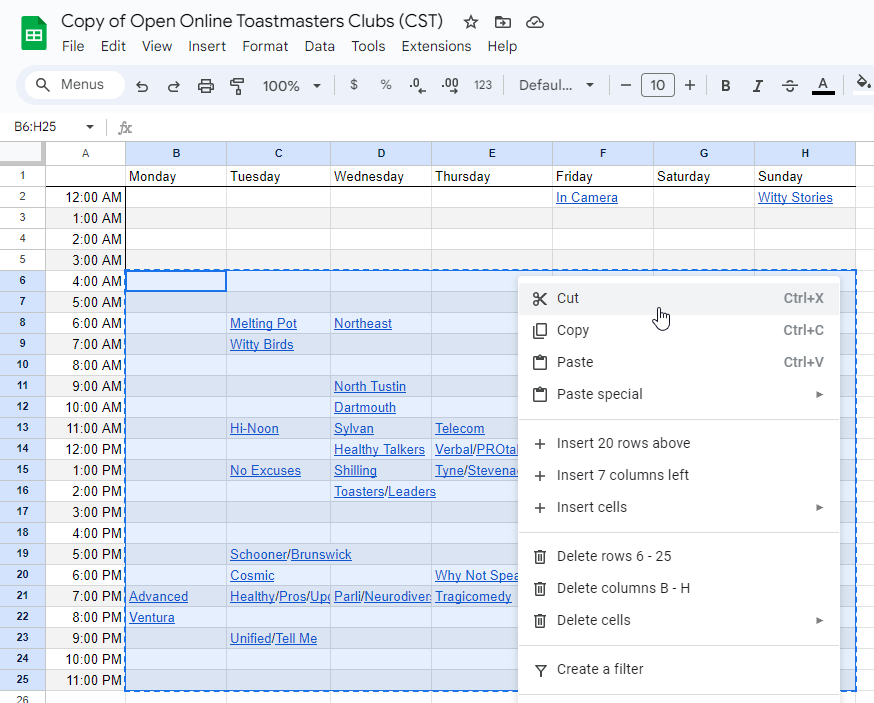Viewport: 874px width, 703px height.
Task: Star this spreadsheet document
Action: pyautogui.click(x=471, y=22)
